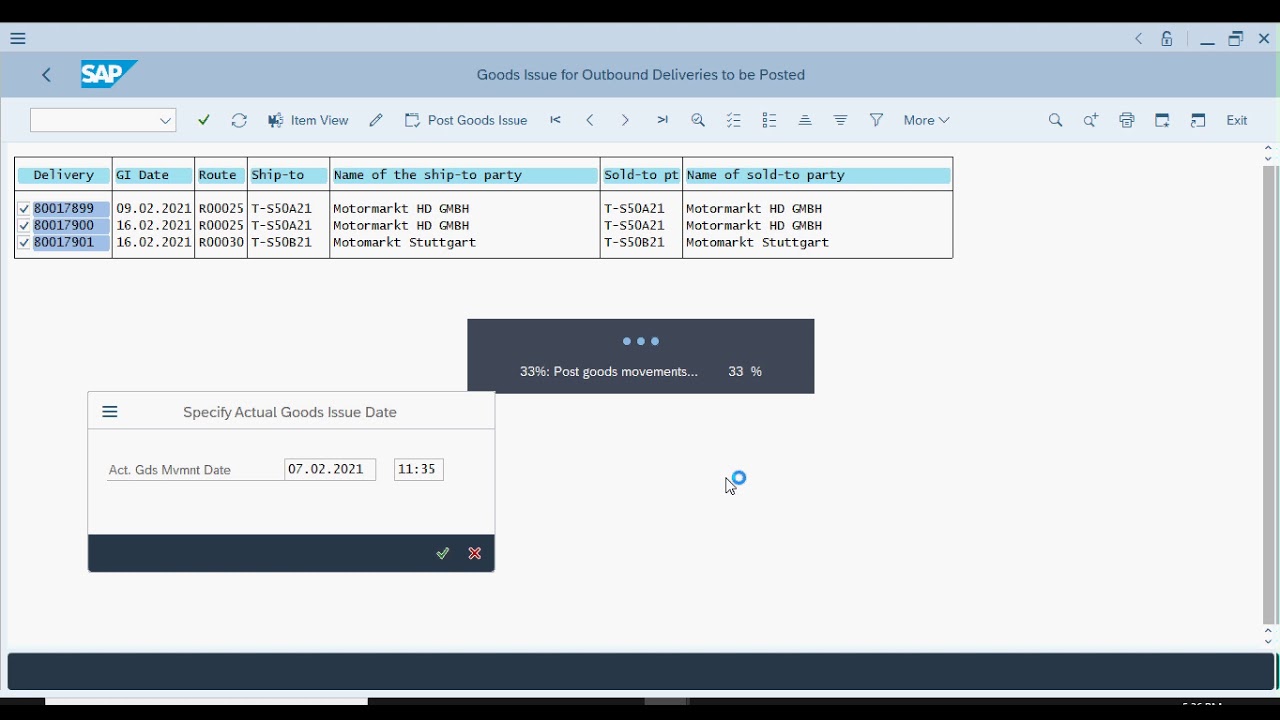
Task: Open the dialog's hamburger menu
Action: (110, 412)
